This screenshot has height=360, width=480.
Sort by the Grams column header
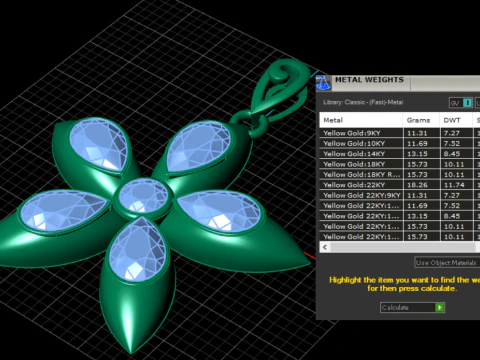[421, 120]
